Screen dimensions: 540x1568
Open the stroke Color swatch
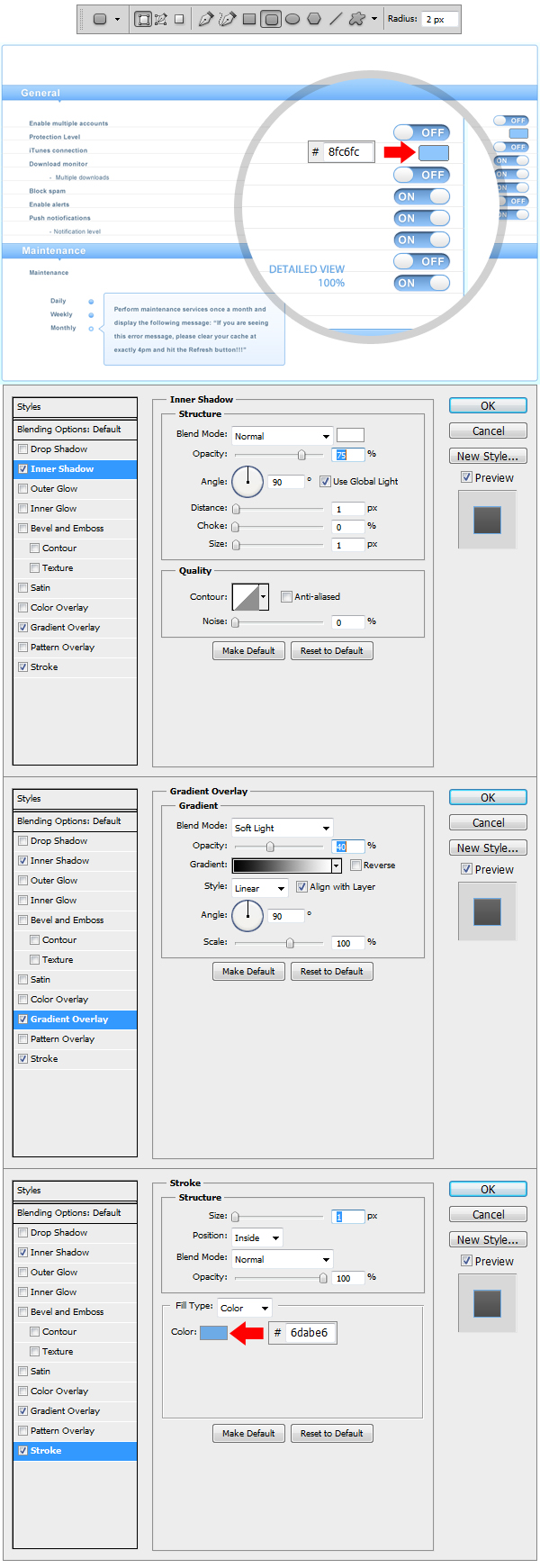point(213,1332)
